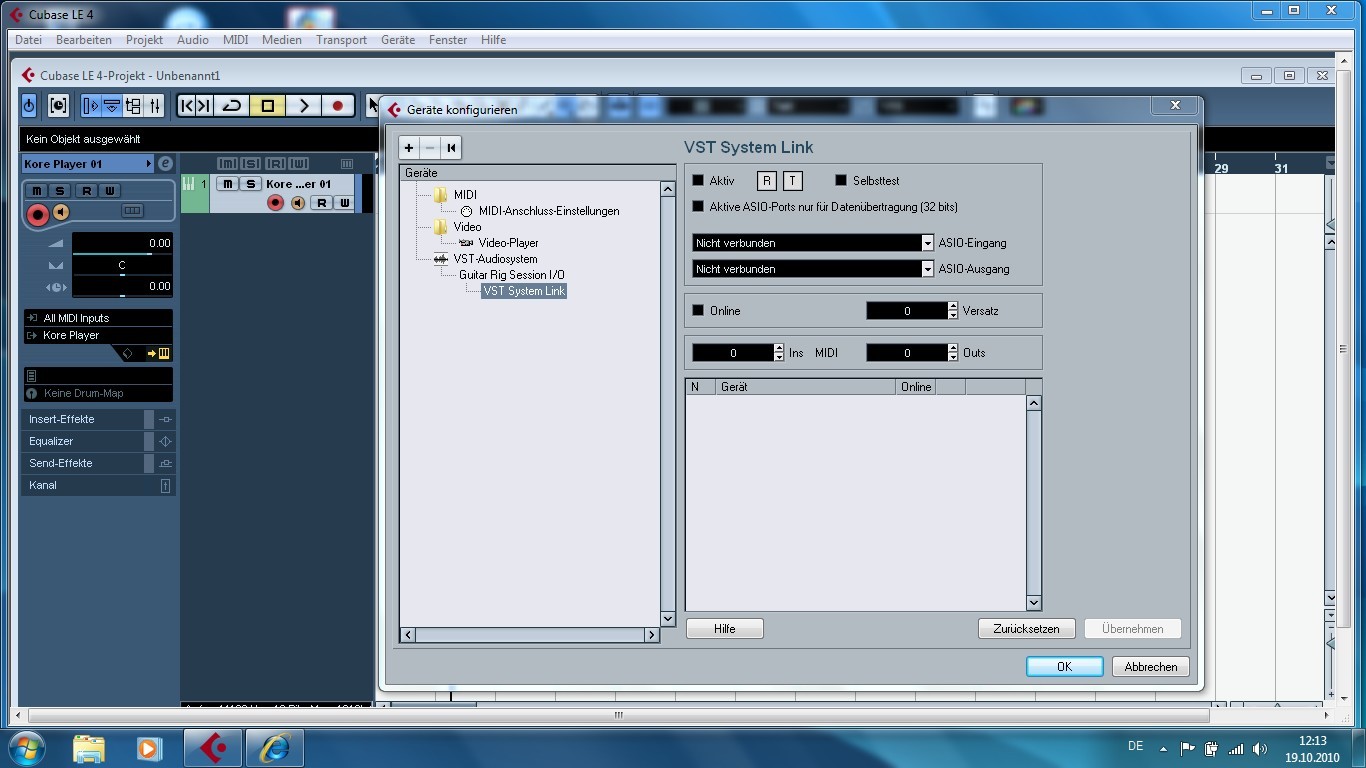Click the inspector pan slider showing C
This screenshot has height=768, width=1366.
(x=122, y=265)
